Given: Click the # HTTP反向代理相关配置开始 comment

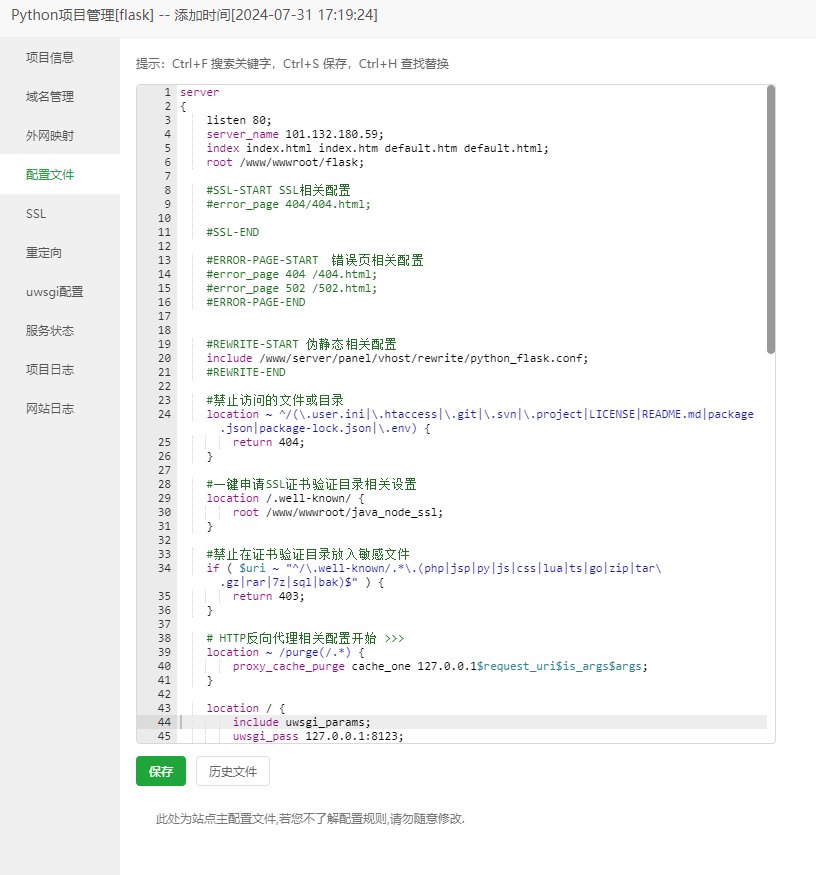Looking at the screenshot, I should coord(305,638).
